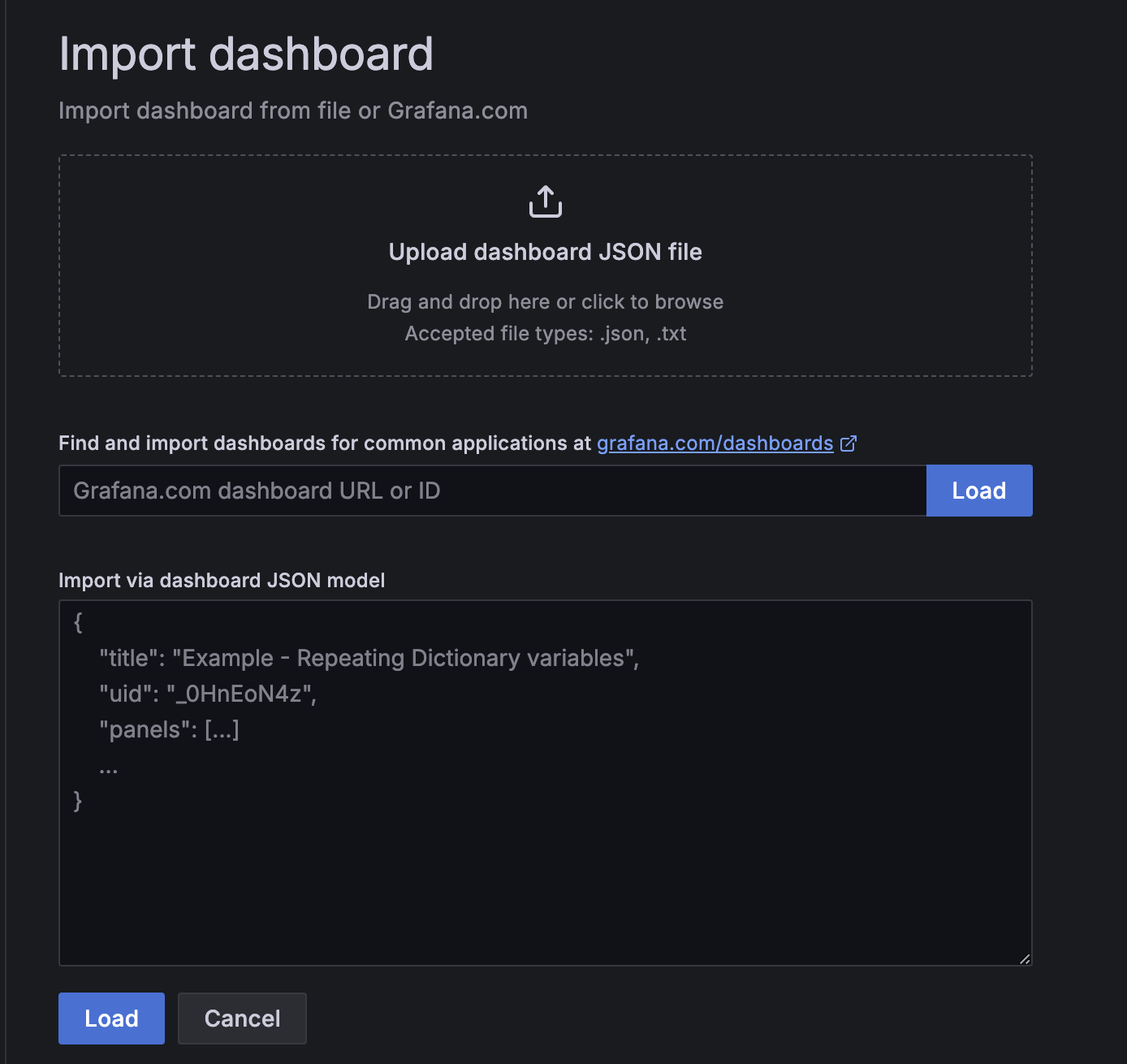Click Load next to the URL field
This screenshot has height=1064, width=1127.
click(979, 491)
